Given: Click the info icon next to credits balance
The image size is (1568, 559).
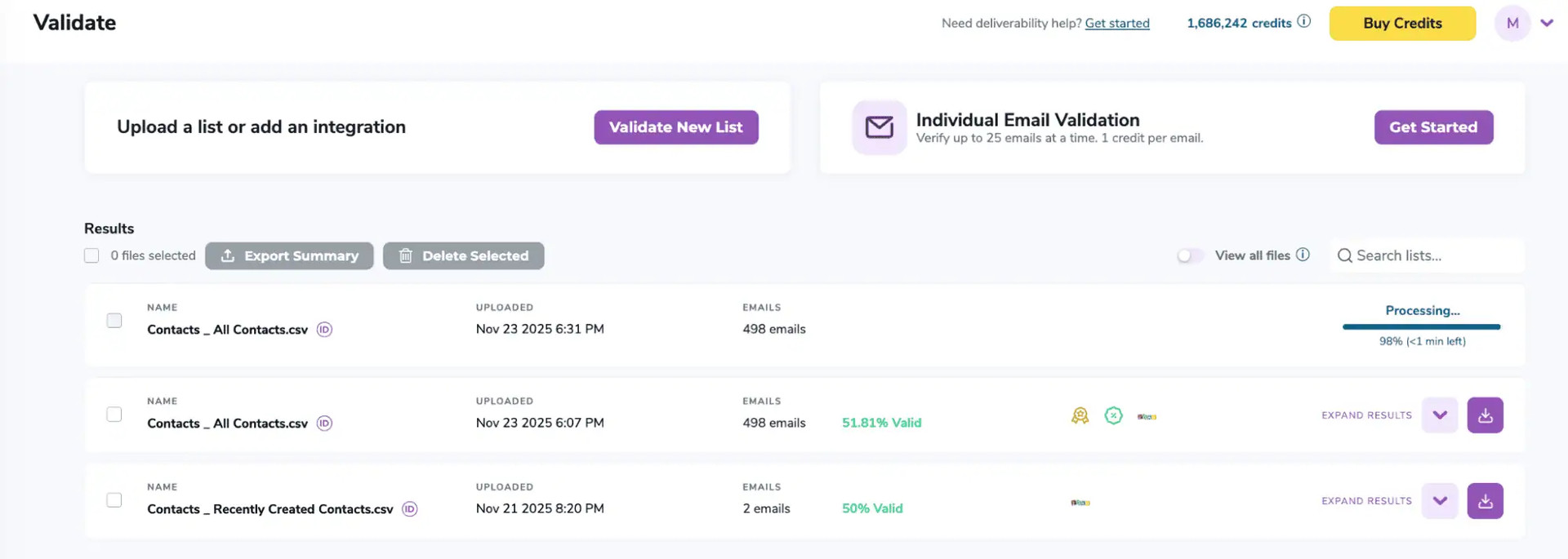Looking at the screenshot, I should tap(1304, 22).
